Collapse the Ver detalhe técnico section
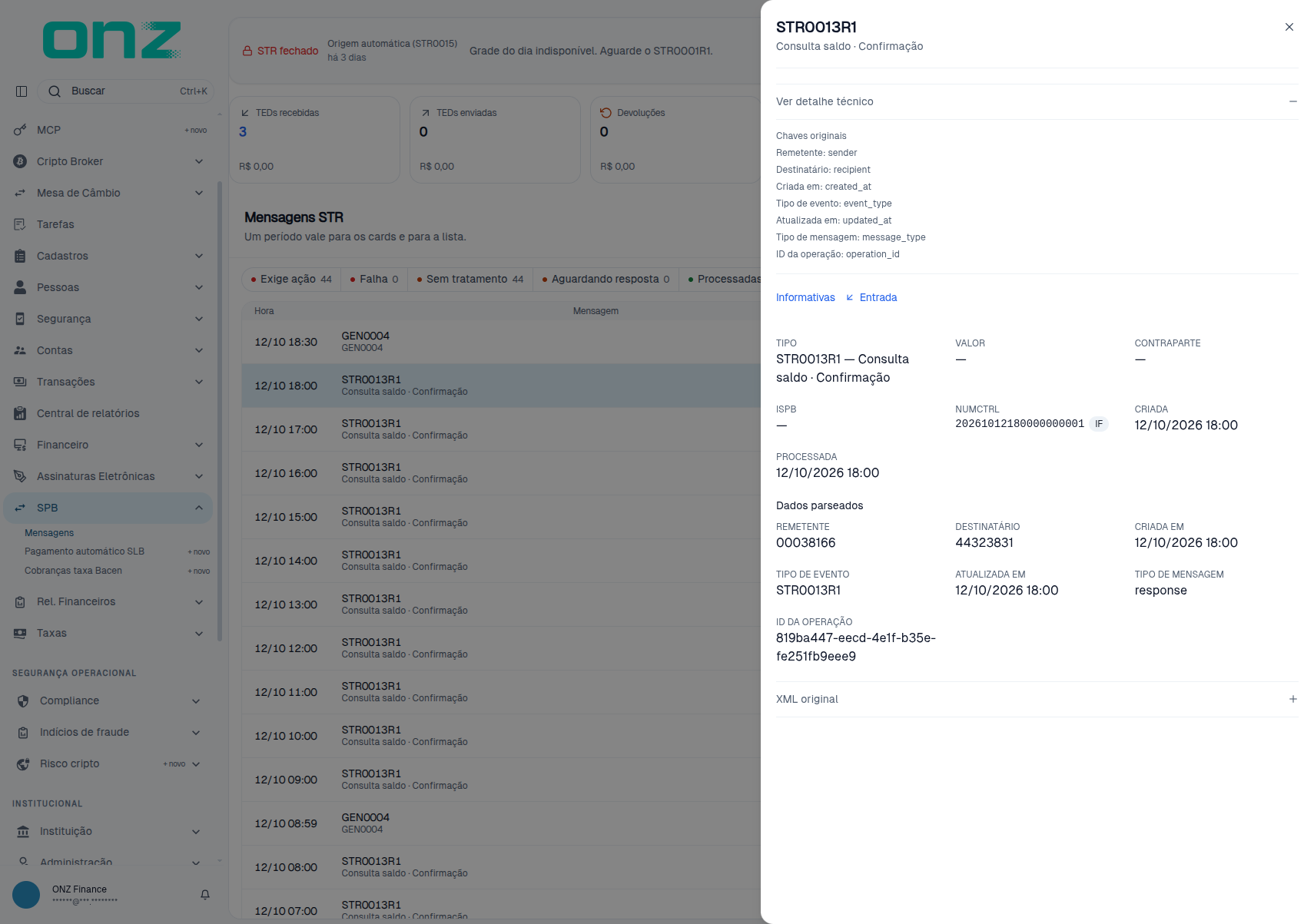Image resolution: width=1314 pixels, height=924 pixels. click(1293, 101)
